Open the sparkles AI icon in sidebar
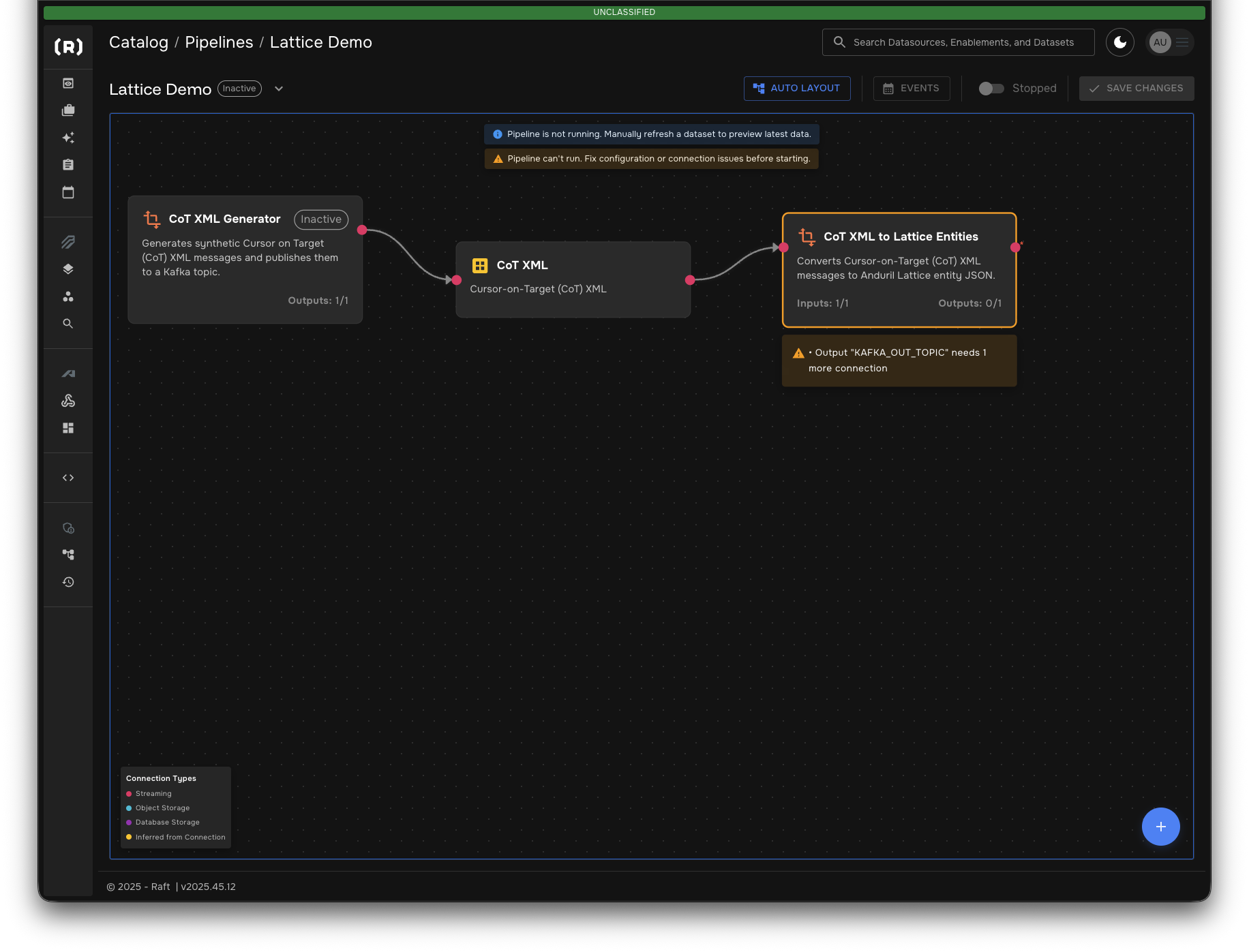The image size is (1249, 952). coord(68,138)
